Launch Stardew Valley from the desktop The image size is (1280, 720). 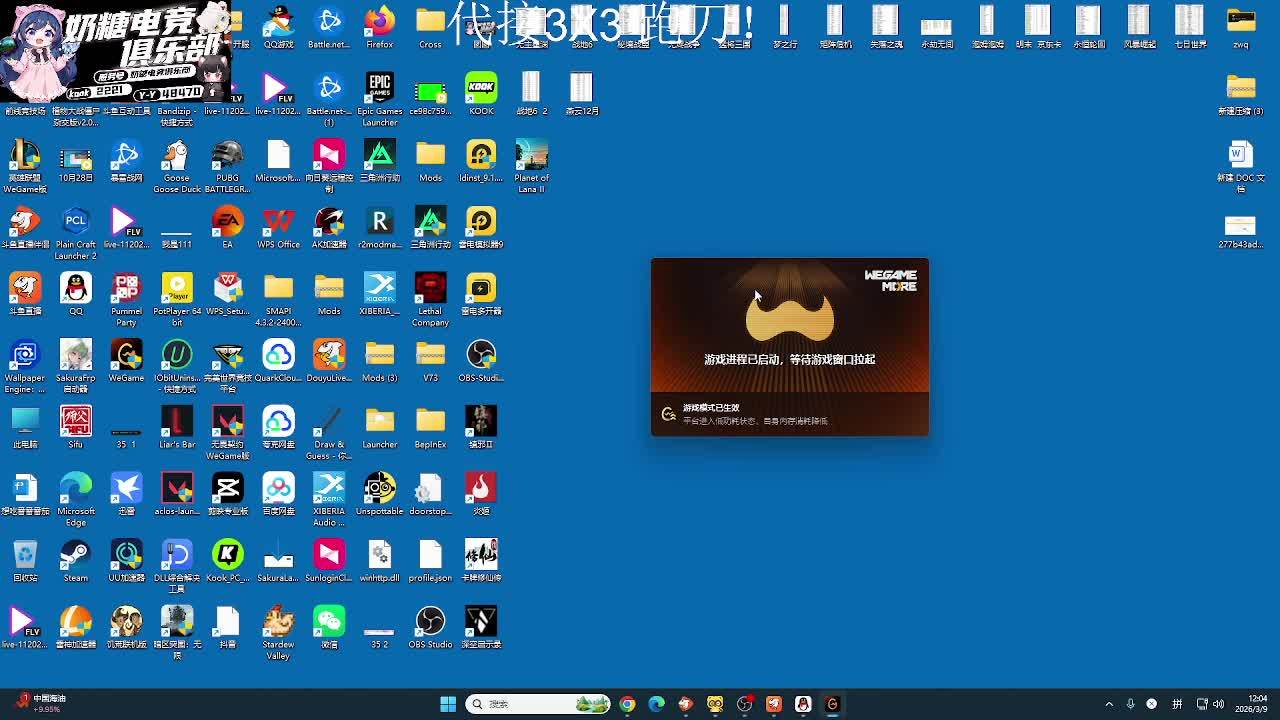click(278, 623)
